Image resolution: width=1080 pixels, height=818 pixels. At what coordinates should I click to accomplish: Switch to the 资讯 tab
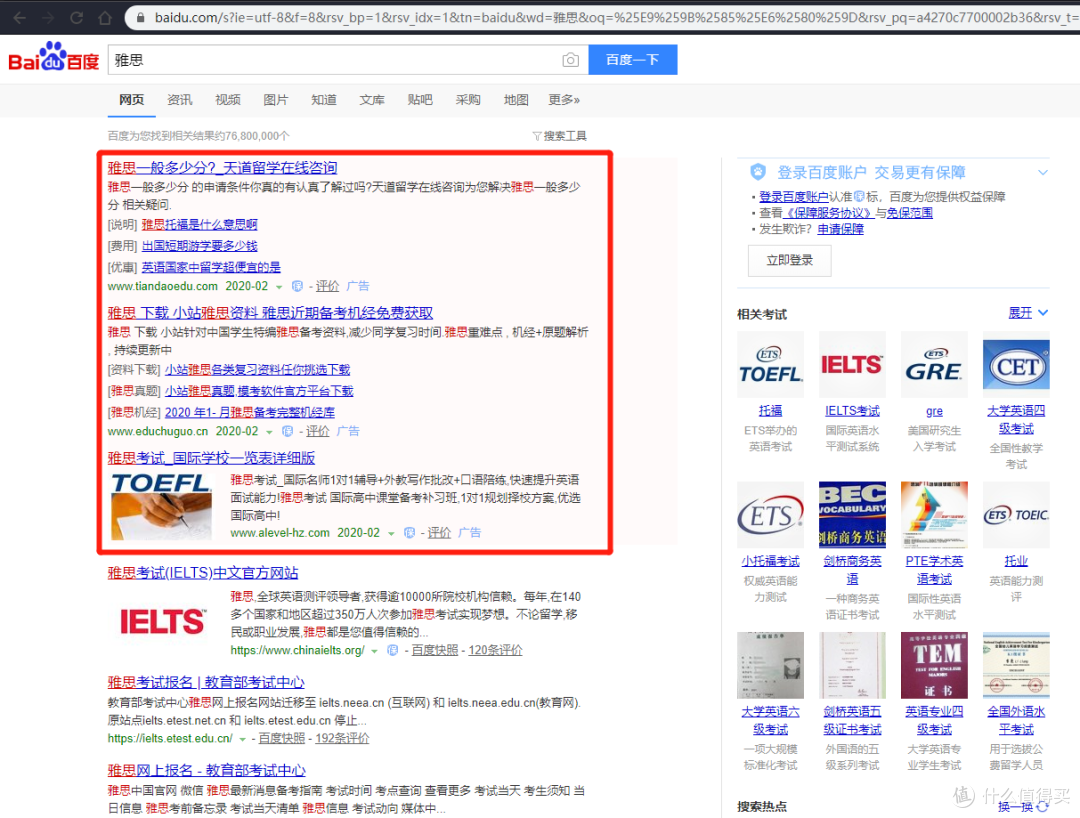tap(180, 100)
